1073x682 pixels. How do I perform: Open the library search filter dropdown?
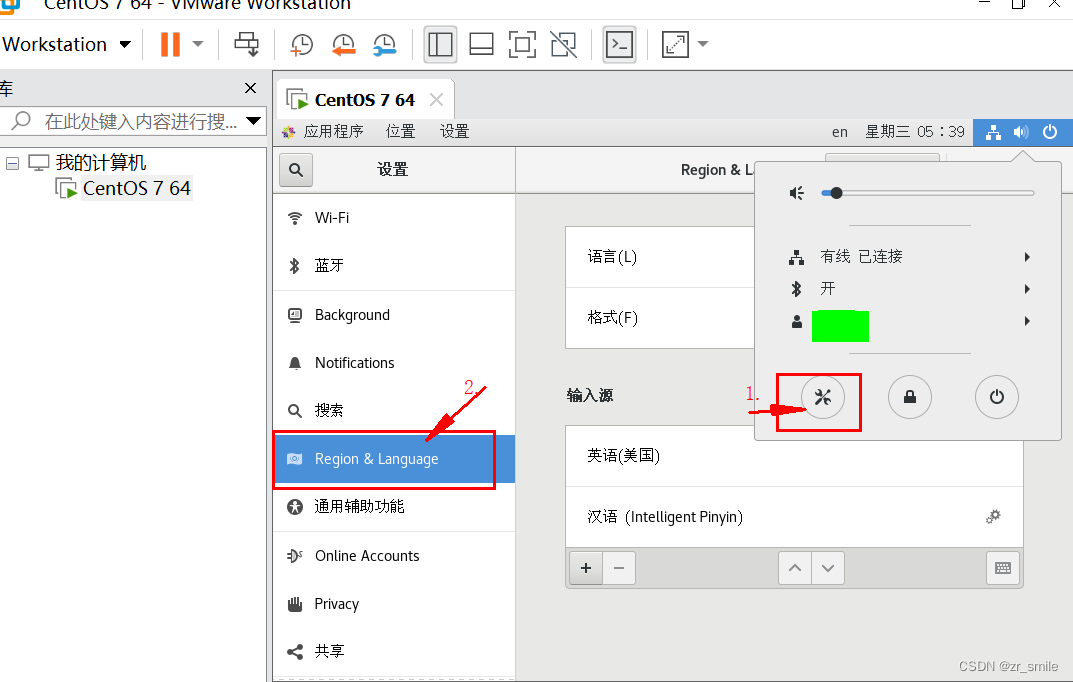tap(253, 121)
